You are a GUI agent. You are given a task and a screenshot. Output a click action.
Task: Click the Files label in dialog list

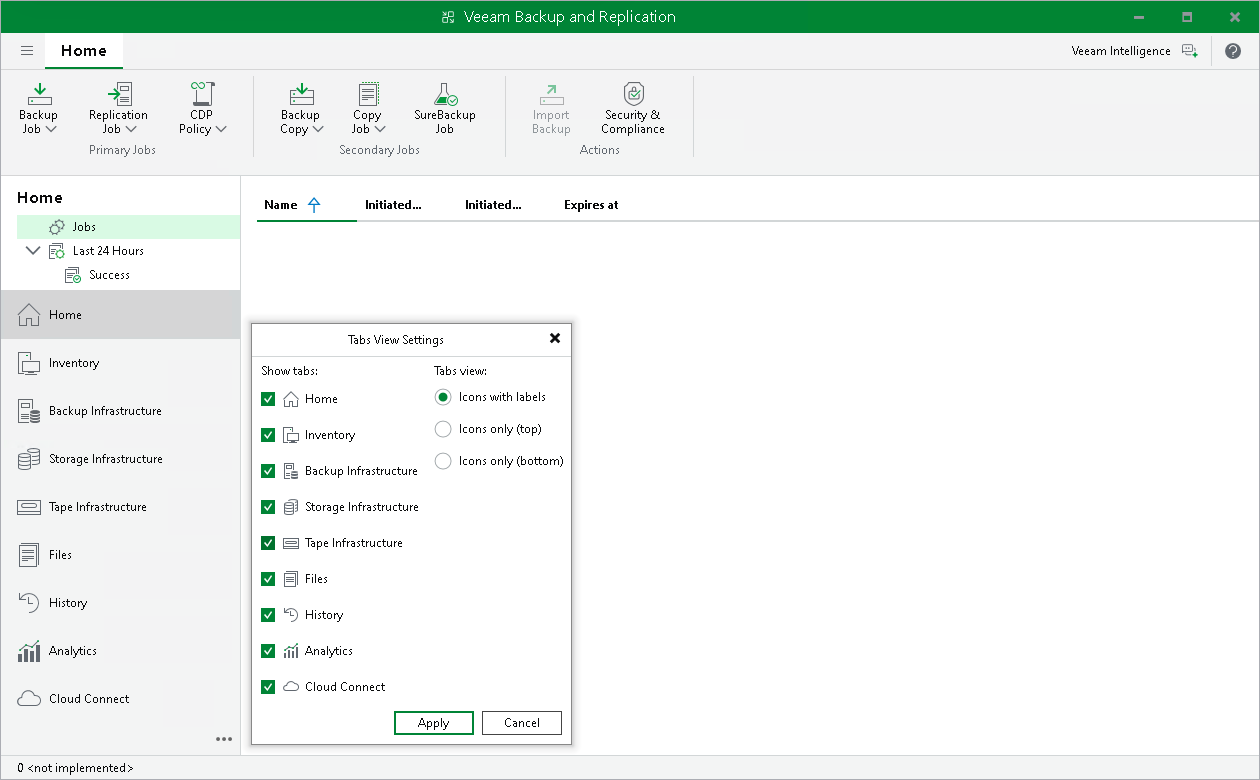tap(316, 579)
